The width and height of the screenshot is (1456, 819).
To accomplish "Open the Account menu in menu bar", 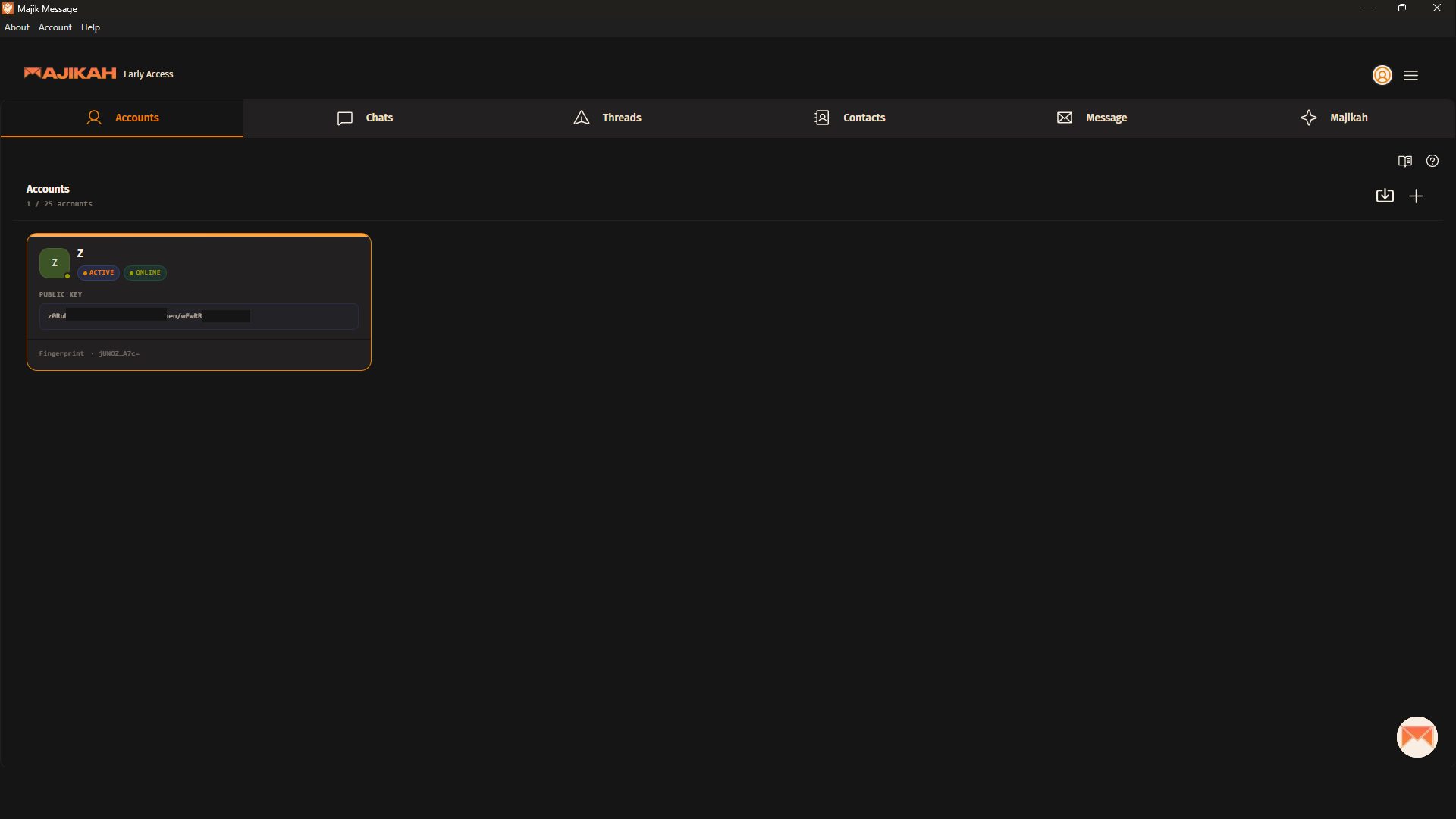I will click(x=55, y=27).
